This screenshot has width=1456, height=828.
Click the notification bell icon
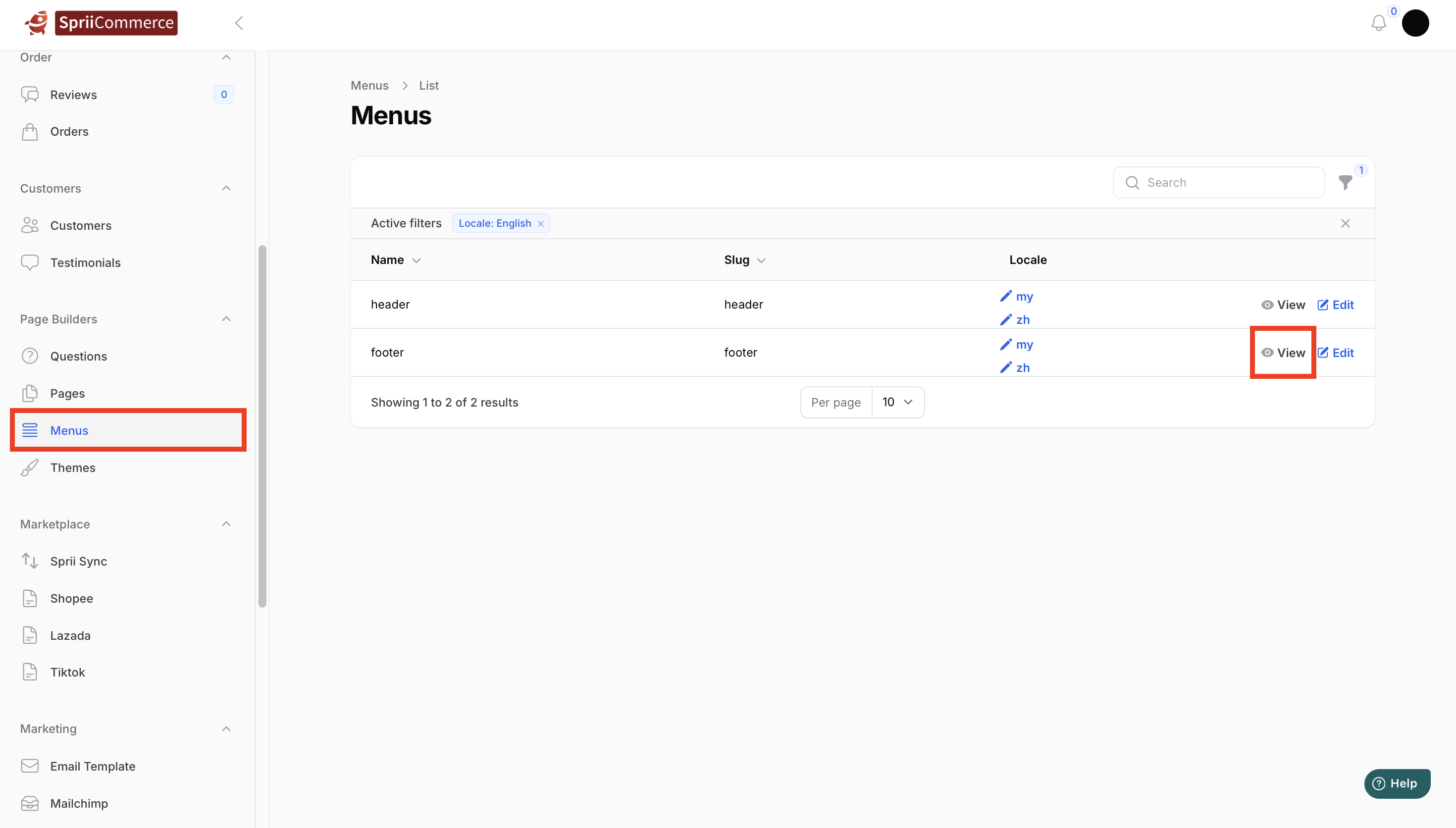[x=1378, y=23]
